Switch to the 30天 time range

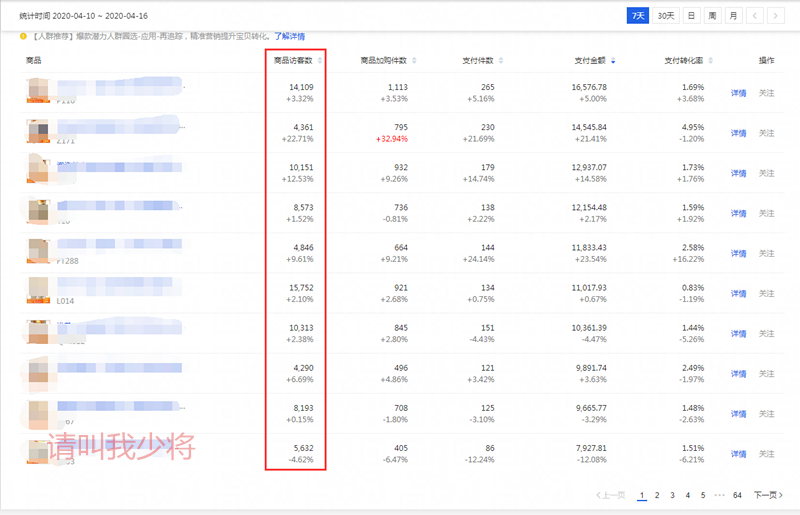(x=664, y=15)
